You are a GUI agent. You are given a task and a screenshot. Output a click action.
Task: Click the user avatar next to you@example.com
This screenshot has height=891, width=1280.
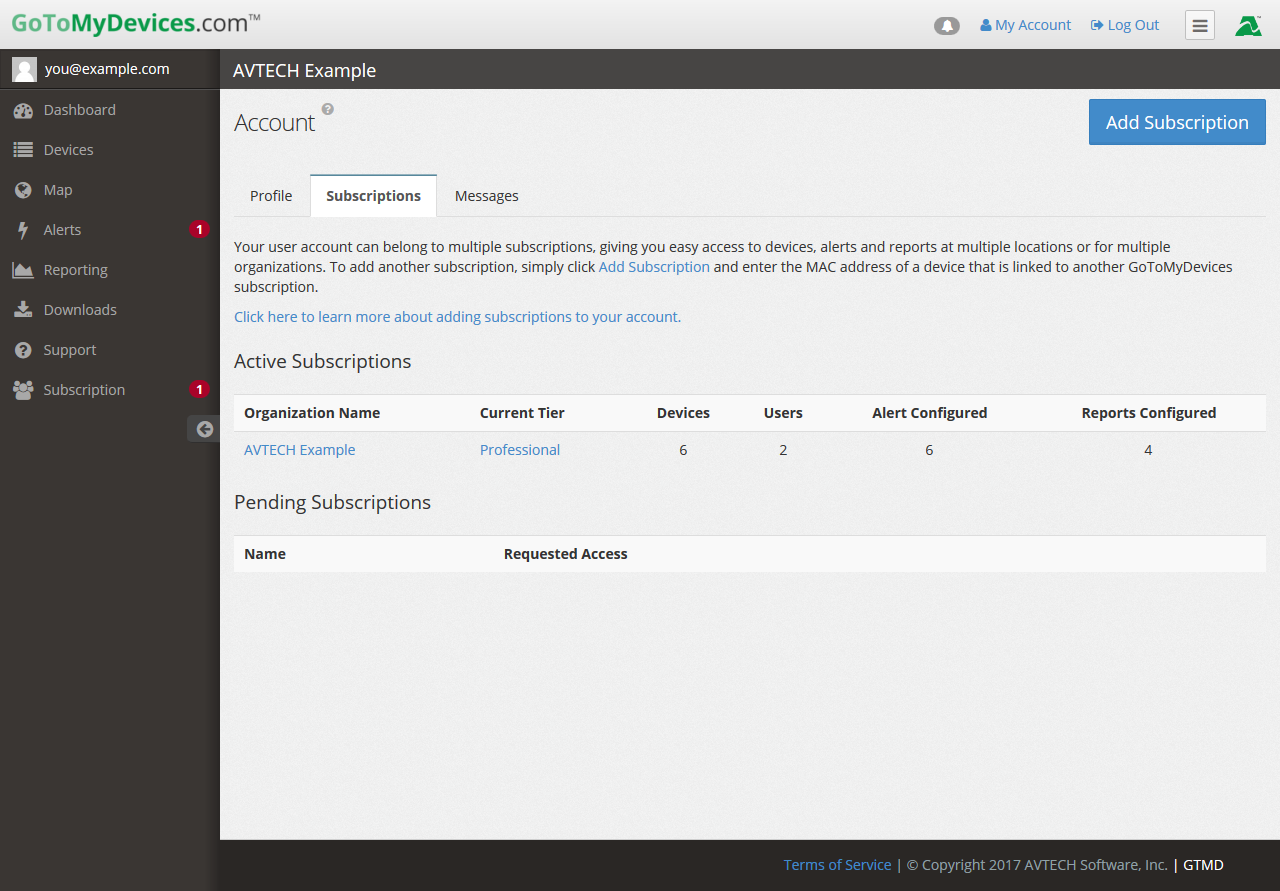coord(24,69)
